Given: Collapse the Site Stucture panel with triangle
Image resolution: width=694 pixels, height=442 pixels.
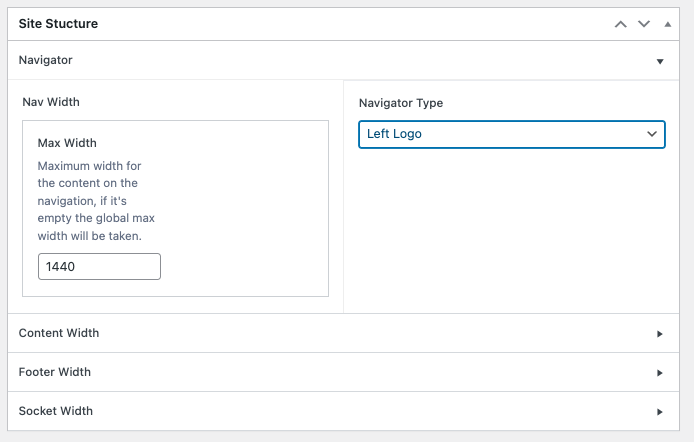Looking at the screenshot, I should (667, 23).
